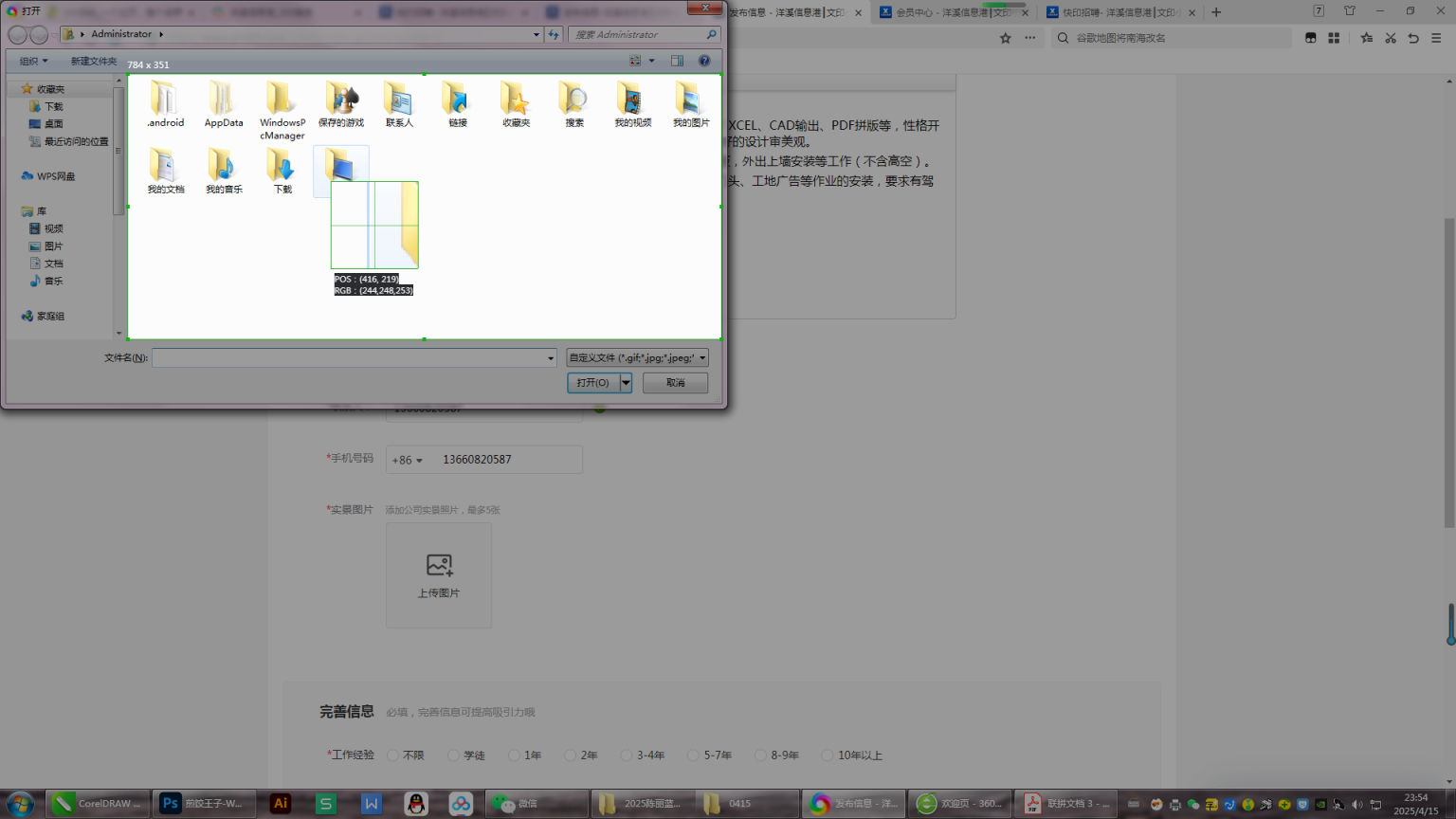Select the .android folder
The image size is (1456, 819).
[166, 104]
